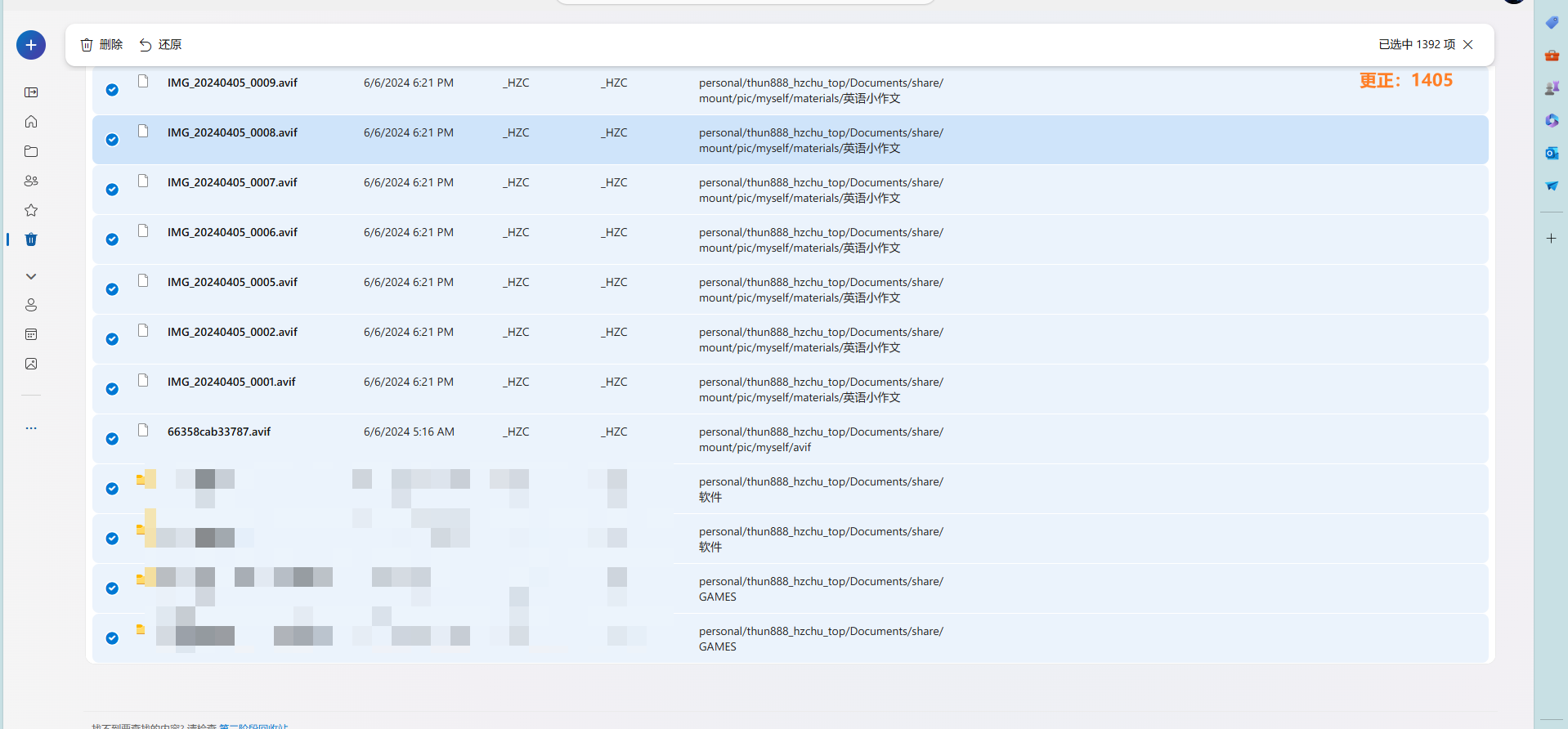Select the Recycle bin icon in sidebar
1568x729 pixels.
click(x=31, y=239)
